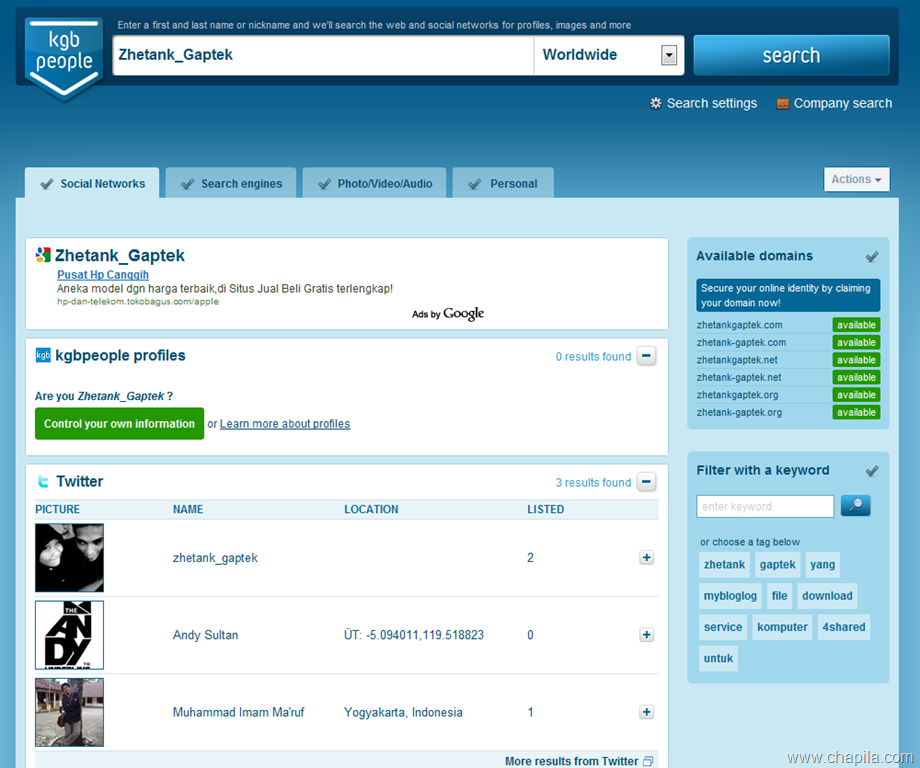The height and width of the screenshot is (768, 920).
Task: Click the kgb people logo
Action: 64,58
